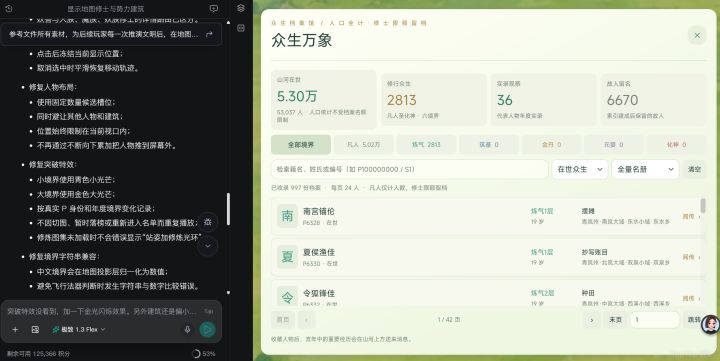720x361 pixels.
Task: Click the pinned prompt 参考文件所有素材 banner
Action: tap(111, 34)
